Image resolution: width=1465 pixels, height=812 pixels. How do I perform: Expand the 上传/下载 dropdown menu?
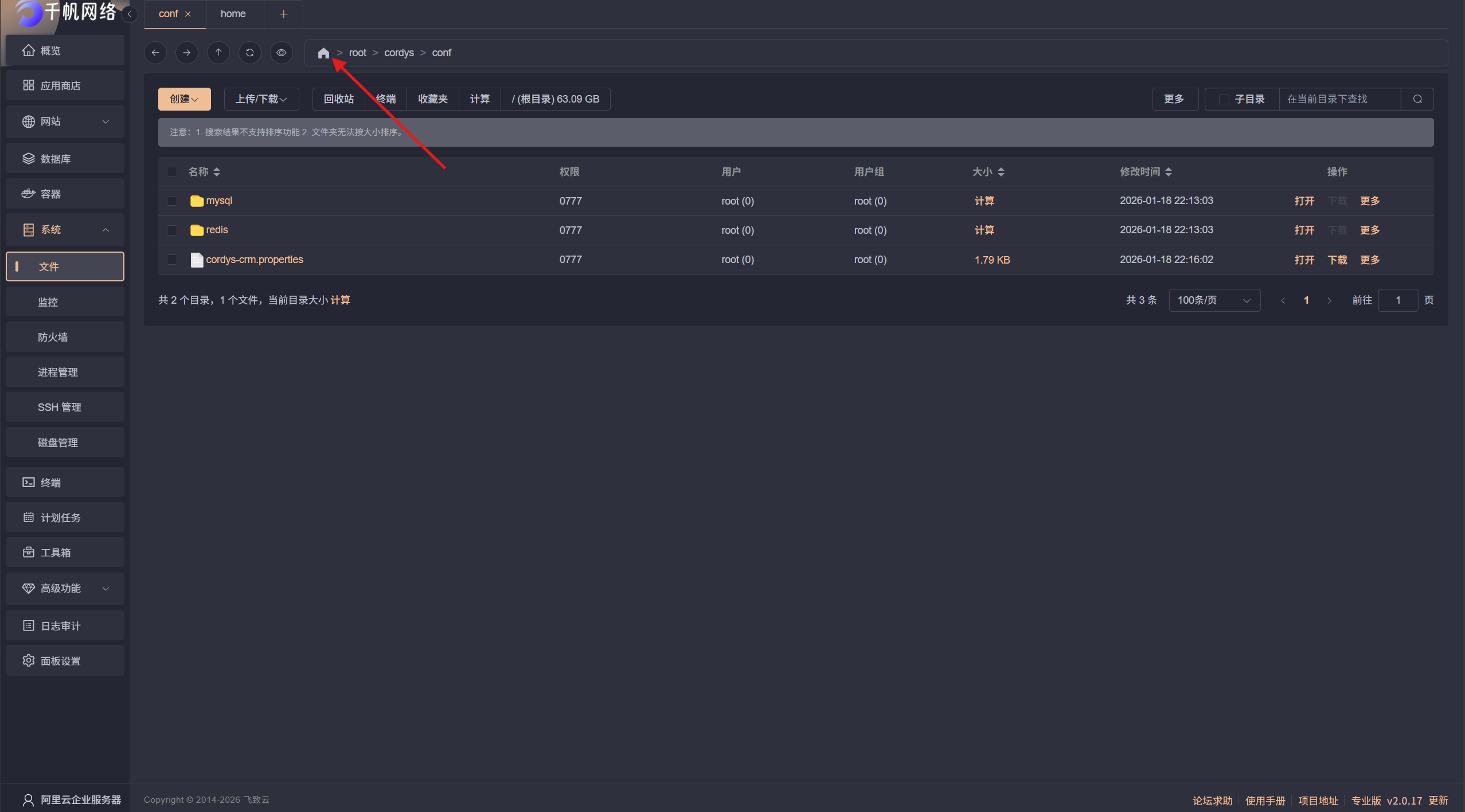click(261, 99)
